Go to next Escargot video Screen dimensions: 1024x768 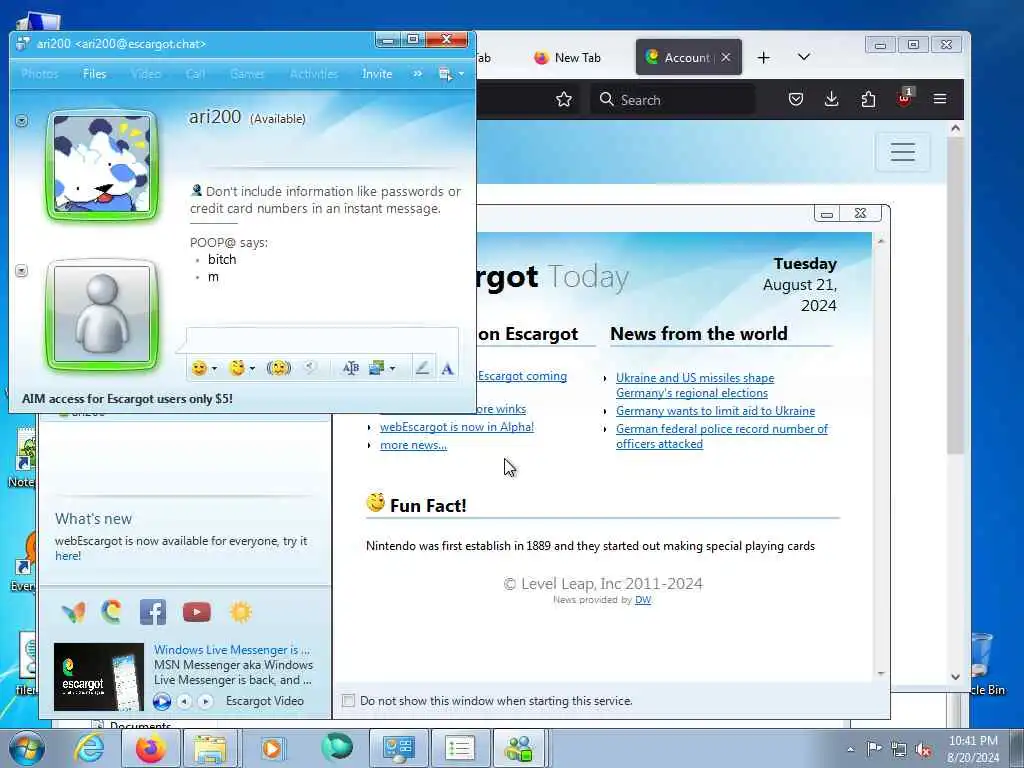[205, 701]
